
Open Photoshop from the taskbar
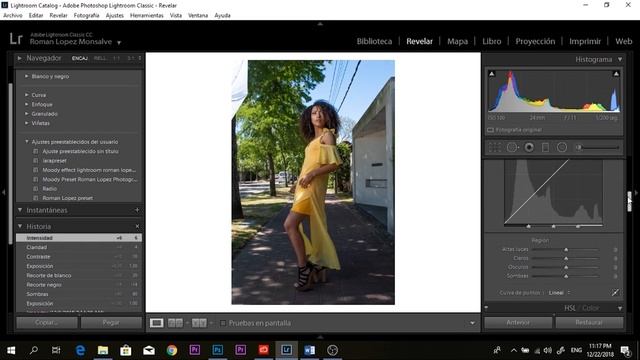tap(218, 350)
